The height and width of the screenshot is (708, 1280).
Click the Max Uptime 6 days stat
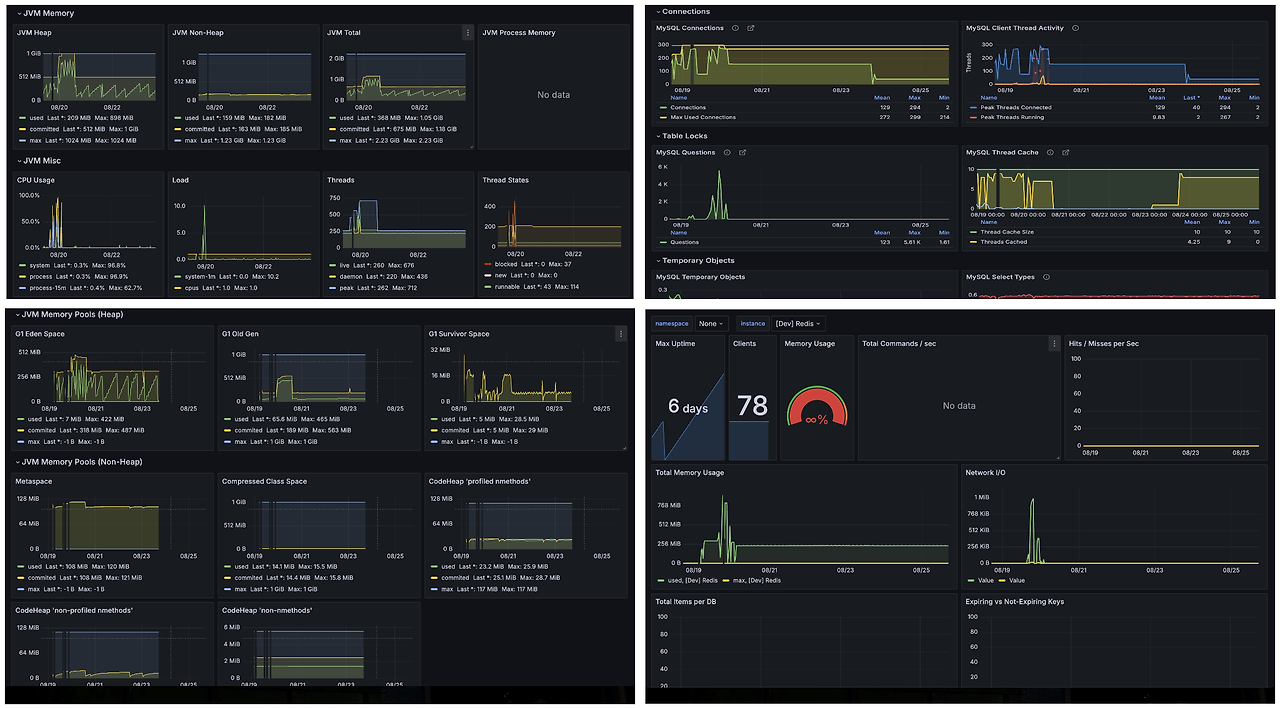[x=687, y=407]
